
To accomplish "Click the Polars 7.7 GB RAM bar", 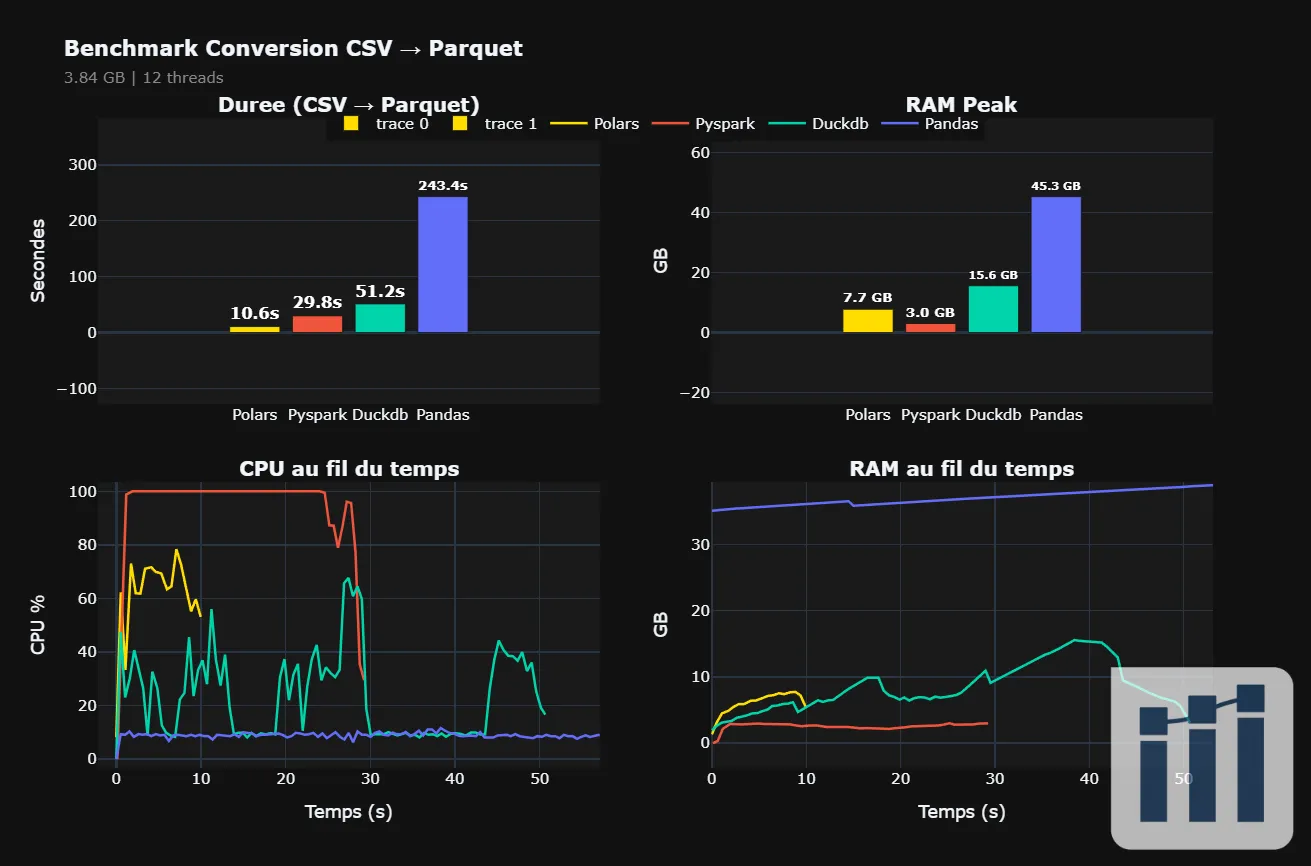I will click(868, 321).
